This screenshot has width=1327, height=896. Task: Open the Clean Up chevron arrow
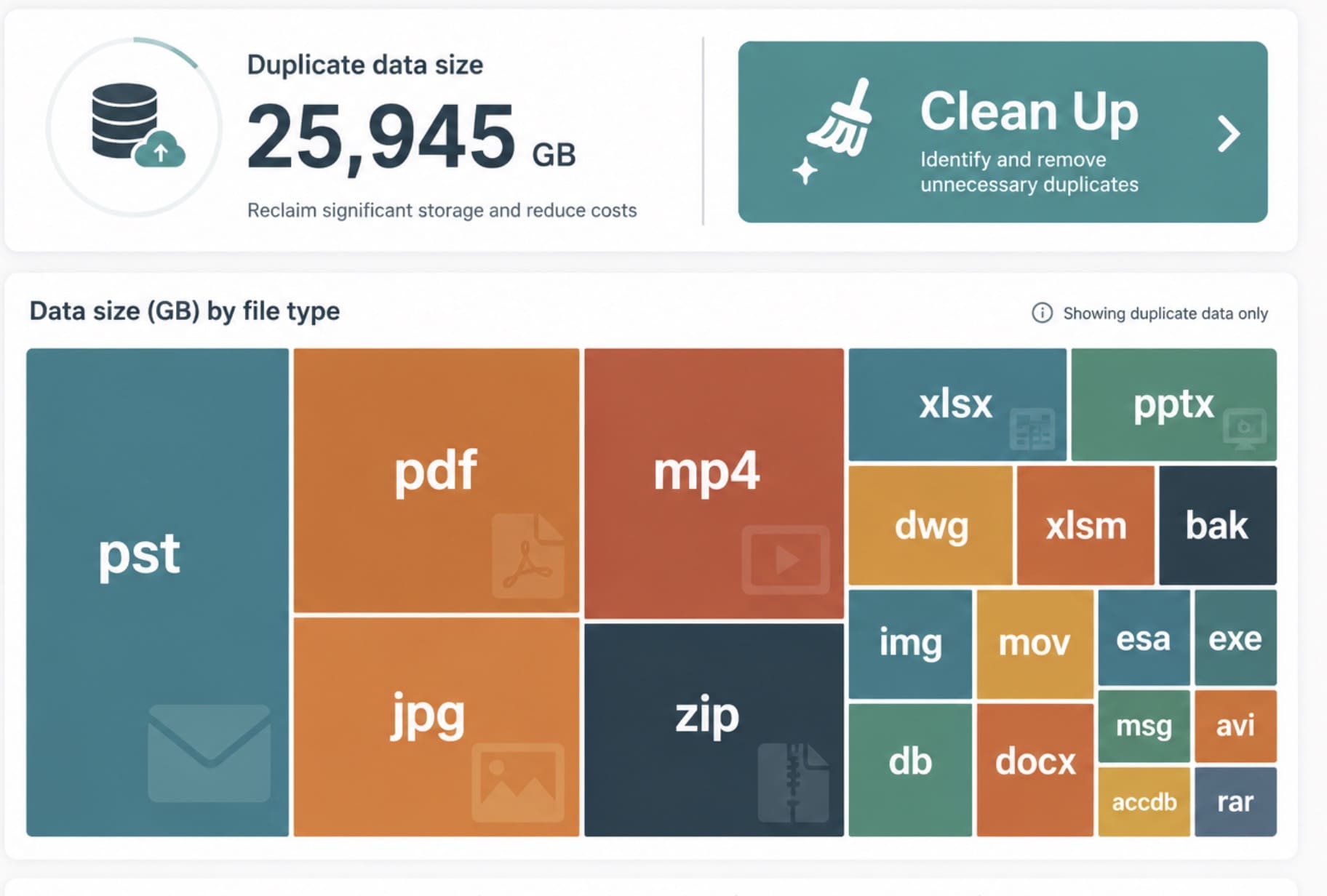[1228, 134]
